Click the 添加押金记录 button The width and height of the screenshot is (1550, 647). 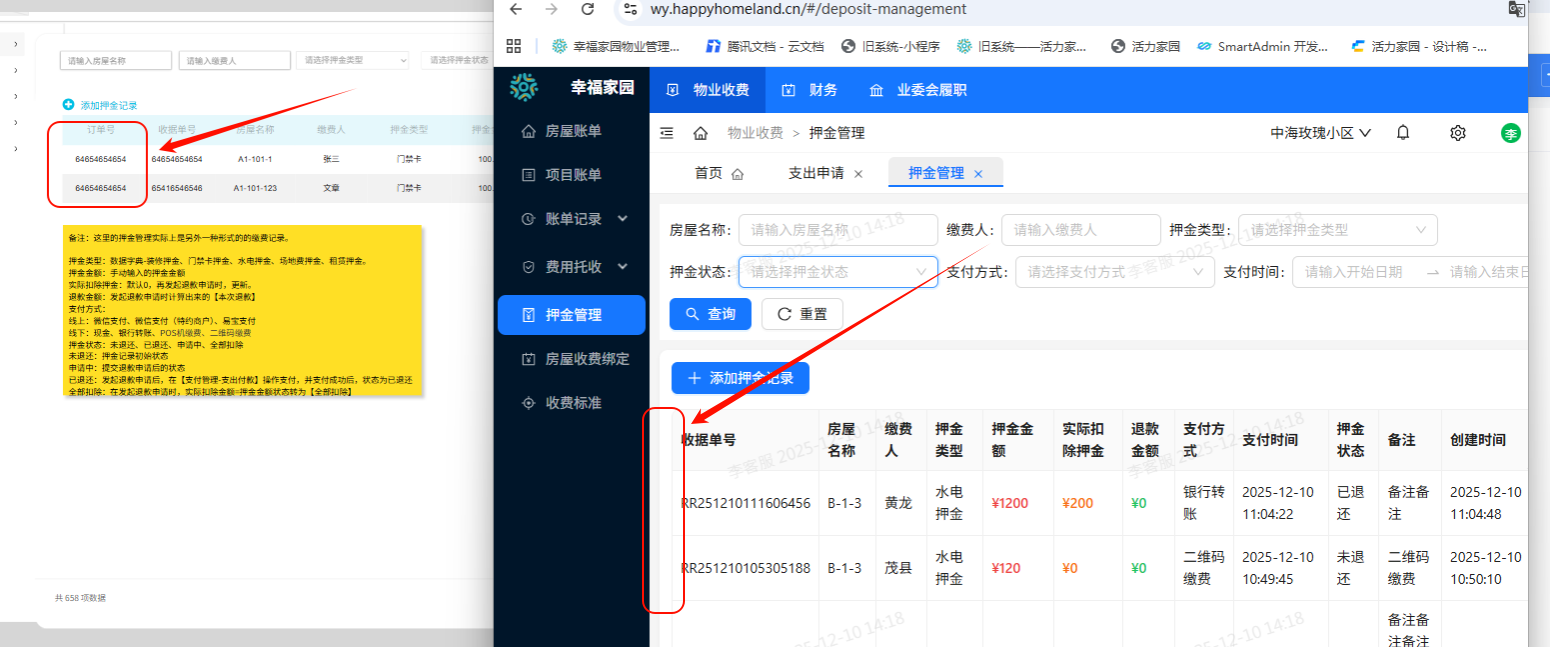739,377
